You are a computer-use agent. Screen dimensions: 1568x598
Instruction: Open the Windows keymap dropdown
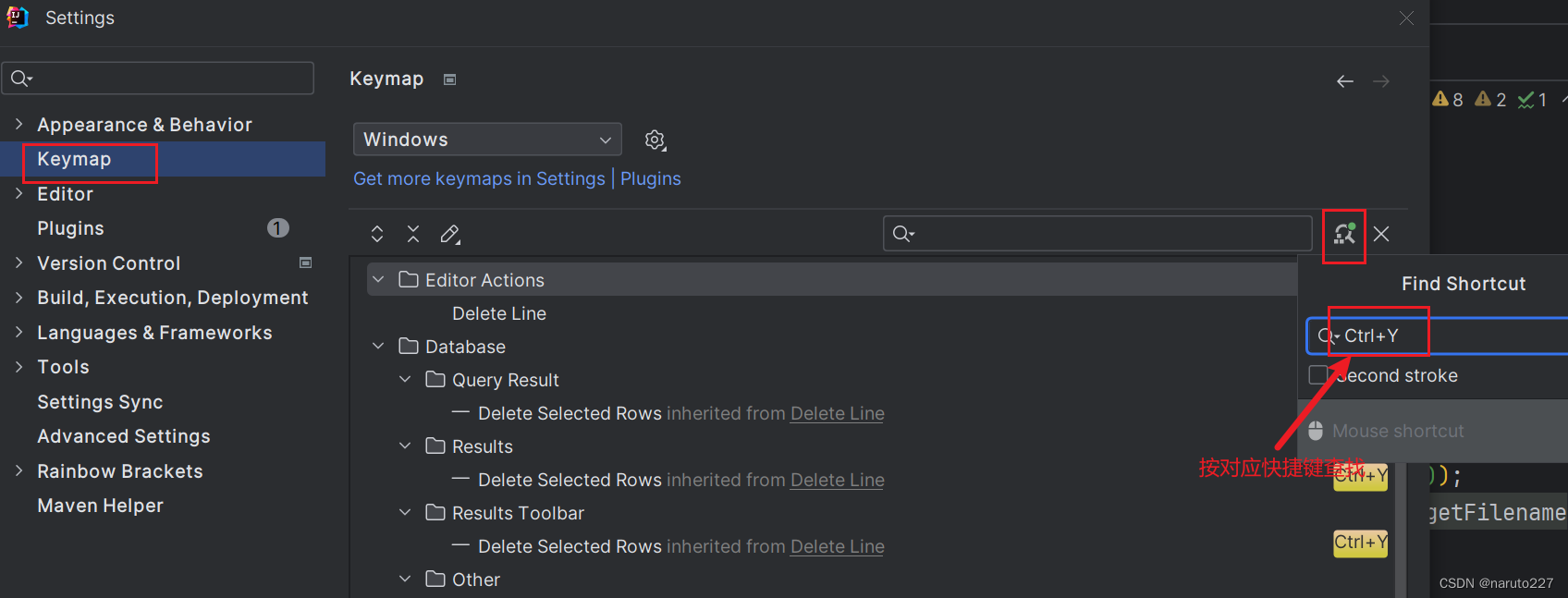point(487,140)
